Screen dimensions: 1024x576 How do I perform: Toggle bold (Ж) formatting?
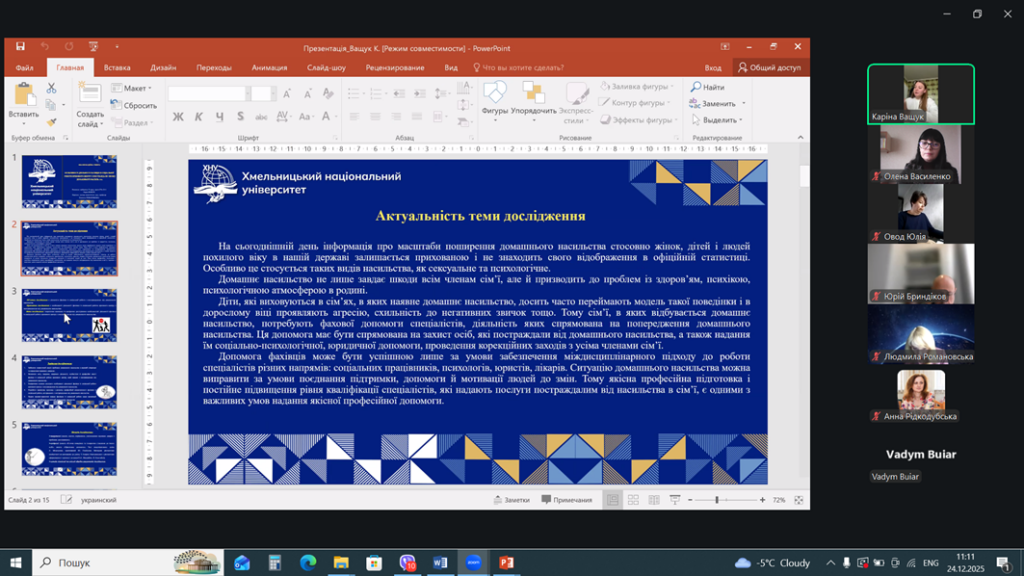pyautogui.click(x=178, y=117)
